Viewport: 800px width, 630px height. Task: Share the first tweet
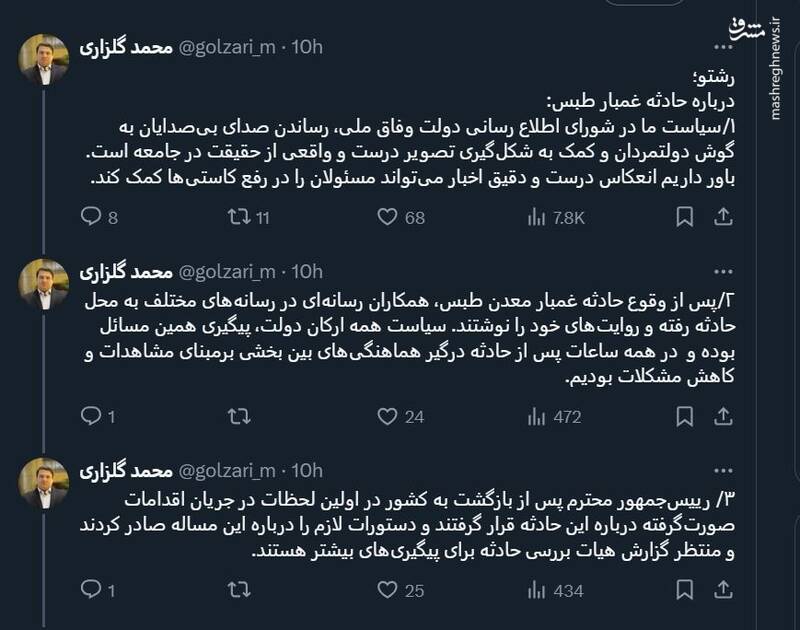click(723, 208)
